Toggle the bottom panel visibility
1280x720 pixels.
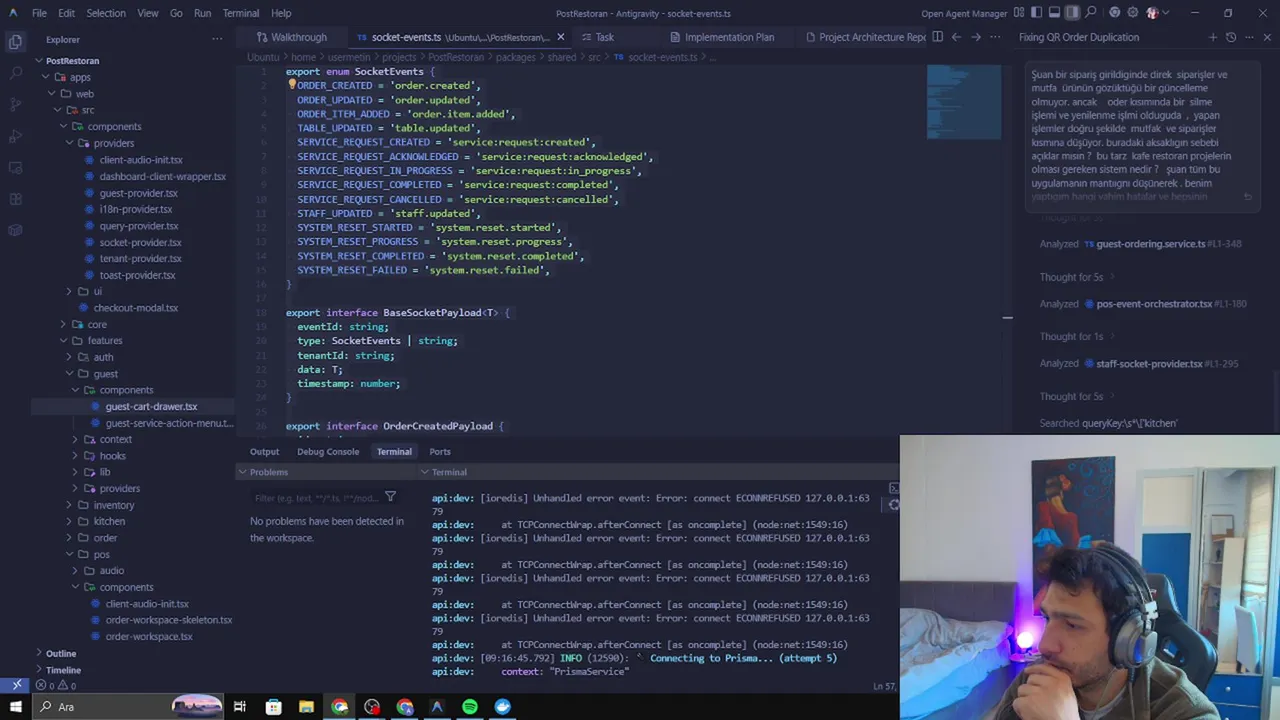click(x=1054, y=13)
